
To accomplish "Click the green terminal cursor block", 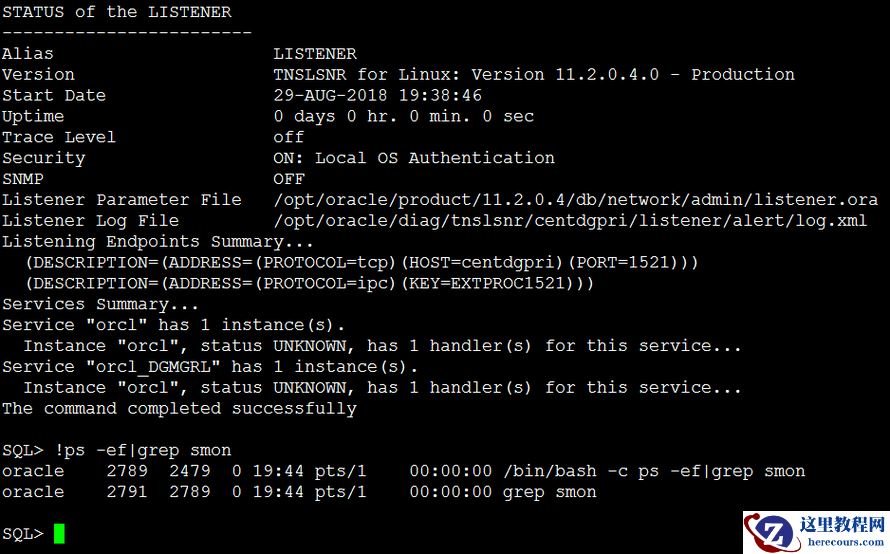I will (59, 534).
